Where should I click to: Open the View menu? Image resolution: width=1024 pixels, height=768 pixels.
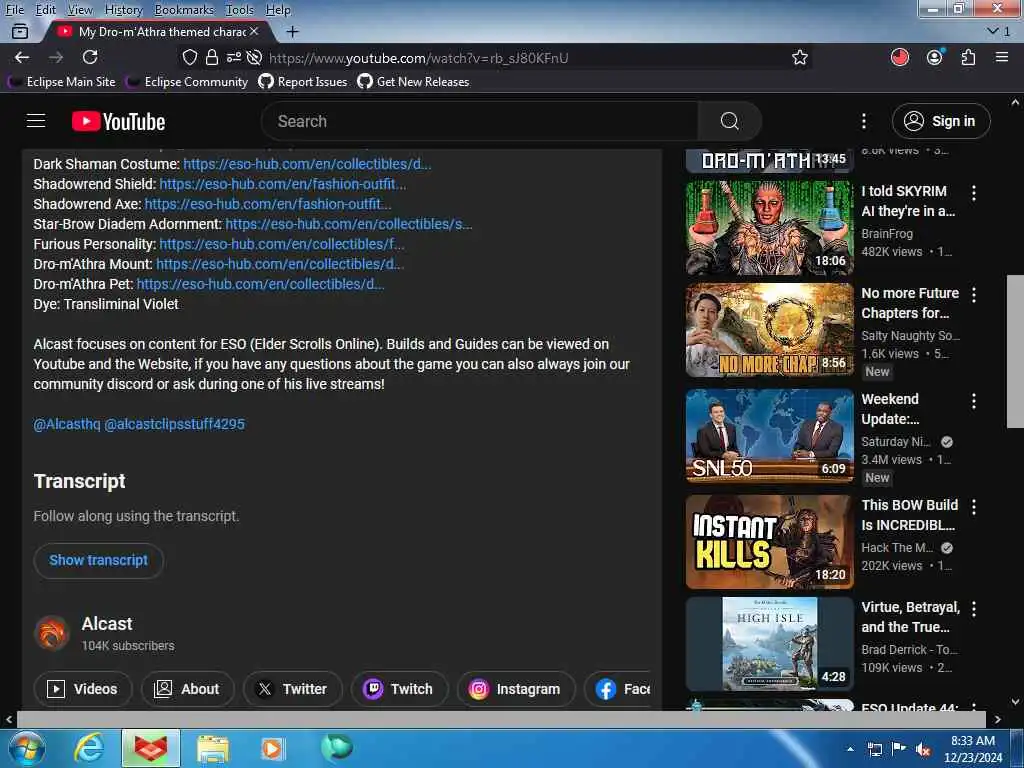tap(80, 10)
